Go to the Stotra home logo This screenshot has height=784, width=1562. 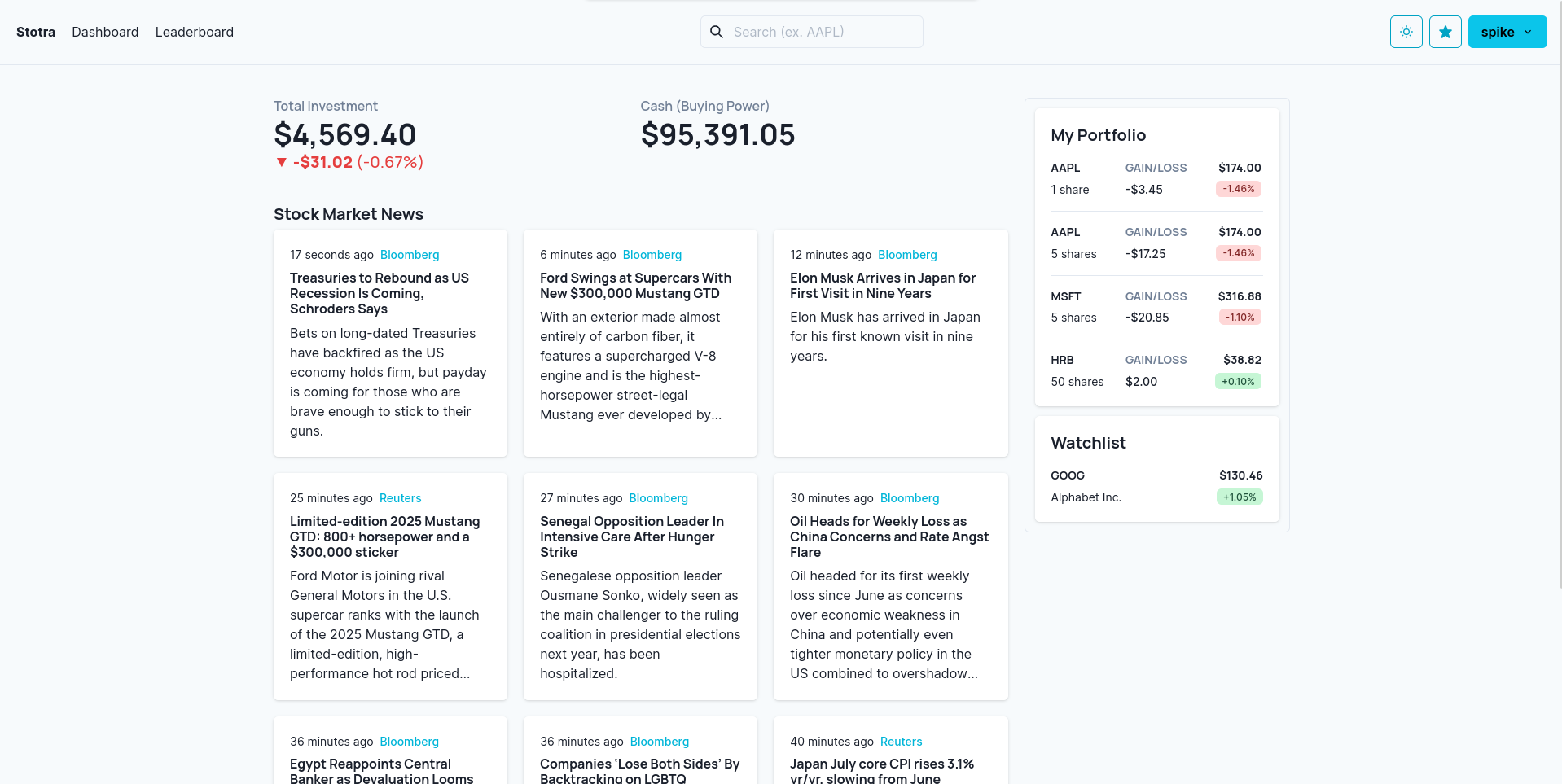click(36, 32)
